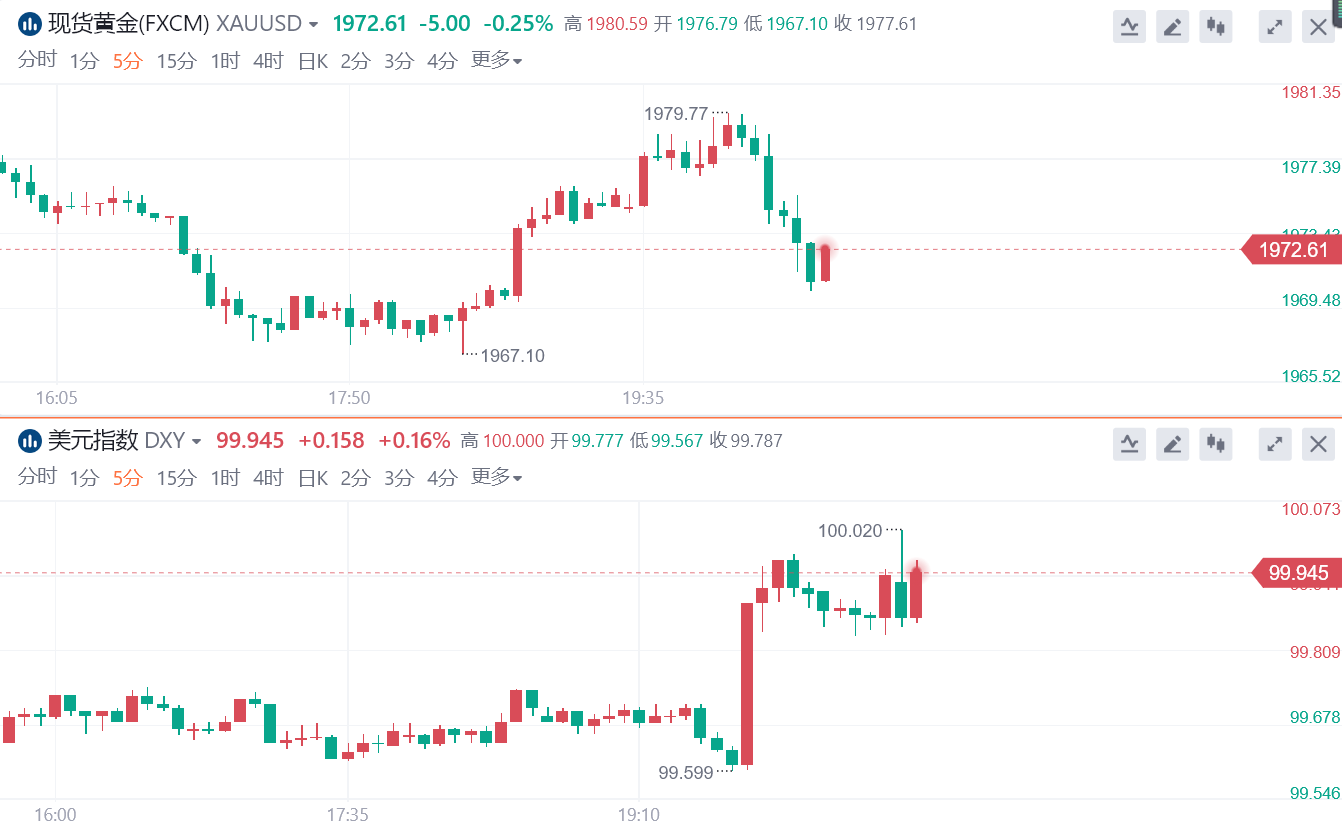Open indicators on the gold XAUUSD chart

point(1129,27)
